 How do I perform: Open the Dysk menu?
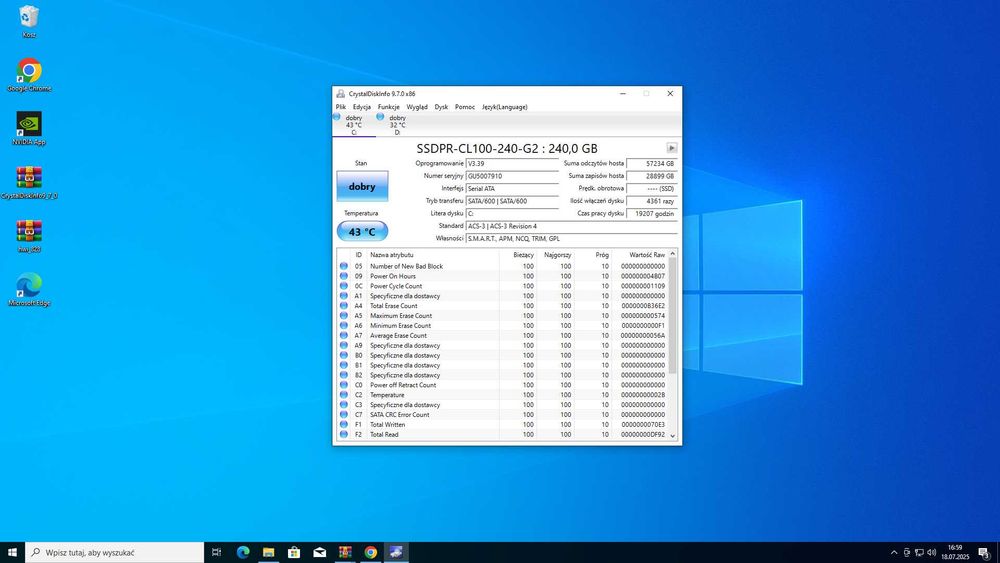pos(441,107)
